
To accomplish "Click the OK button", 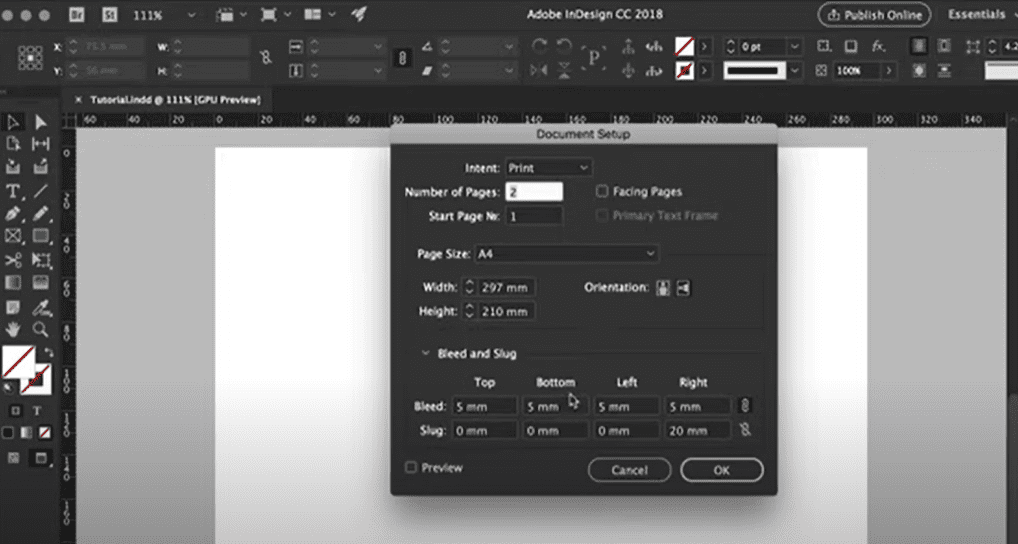I will (x=721, y=470).
